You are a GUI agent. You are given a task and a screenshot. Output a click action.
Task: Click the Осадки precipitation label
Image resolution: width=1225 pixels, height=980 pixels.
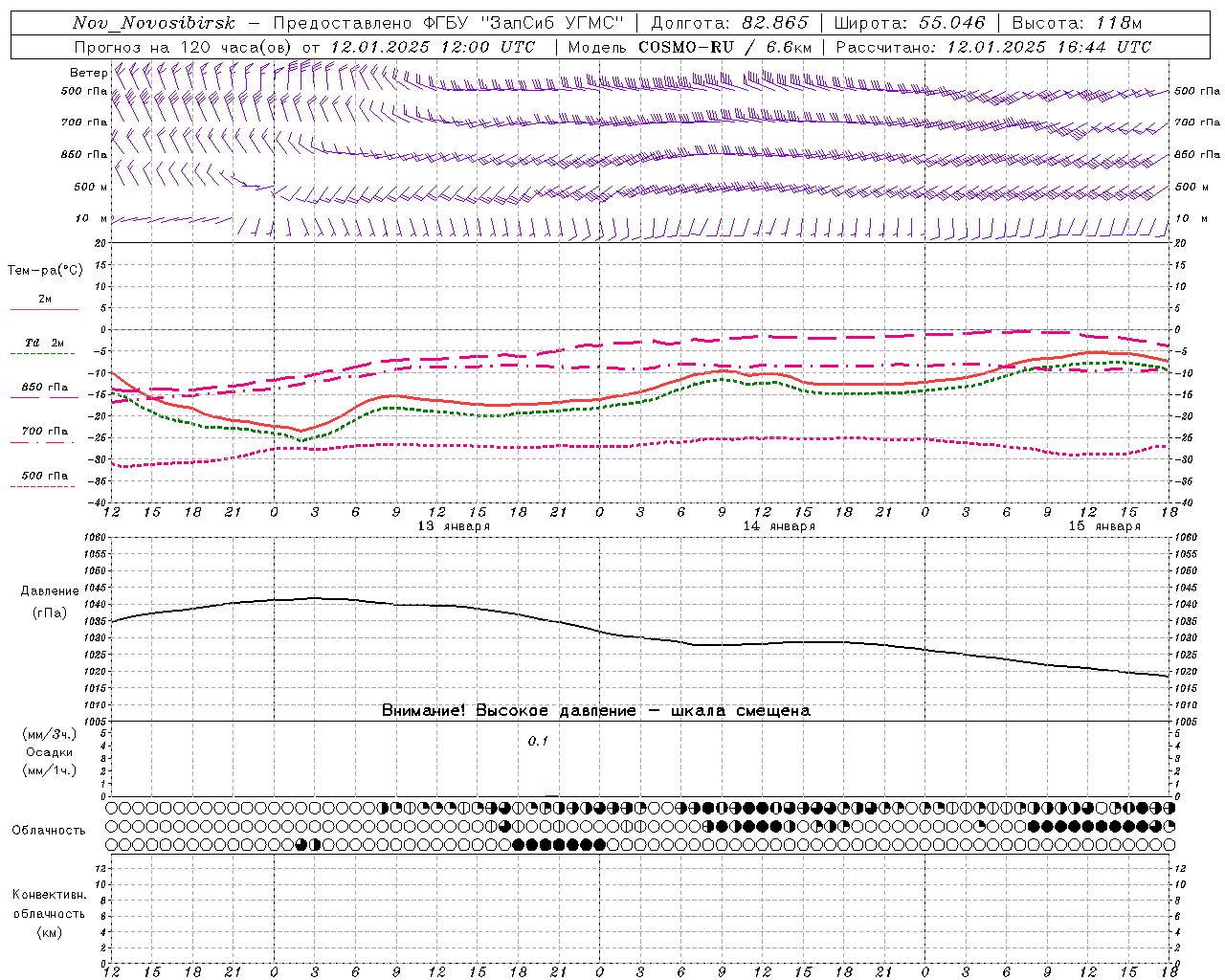(49, 752)
